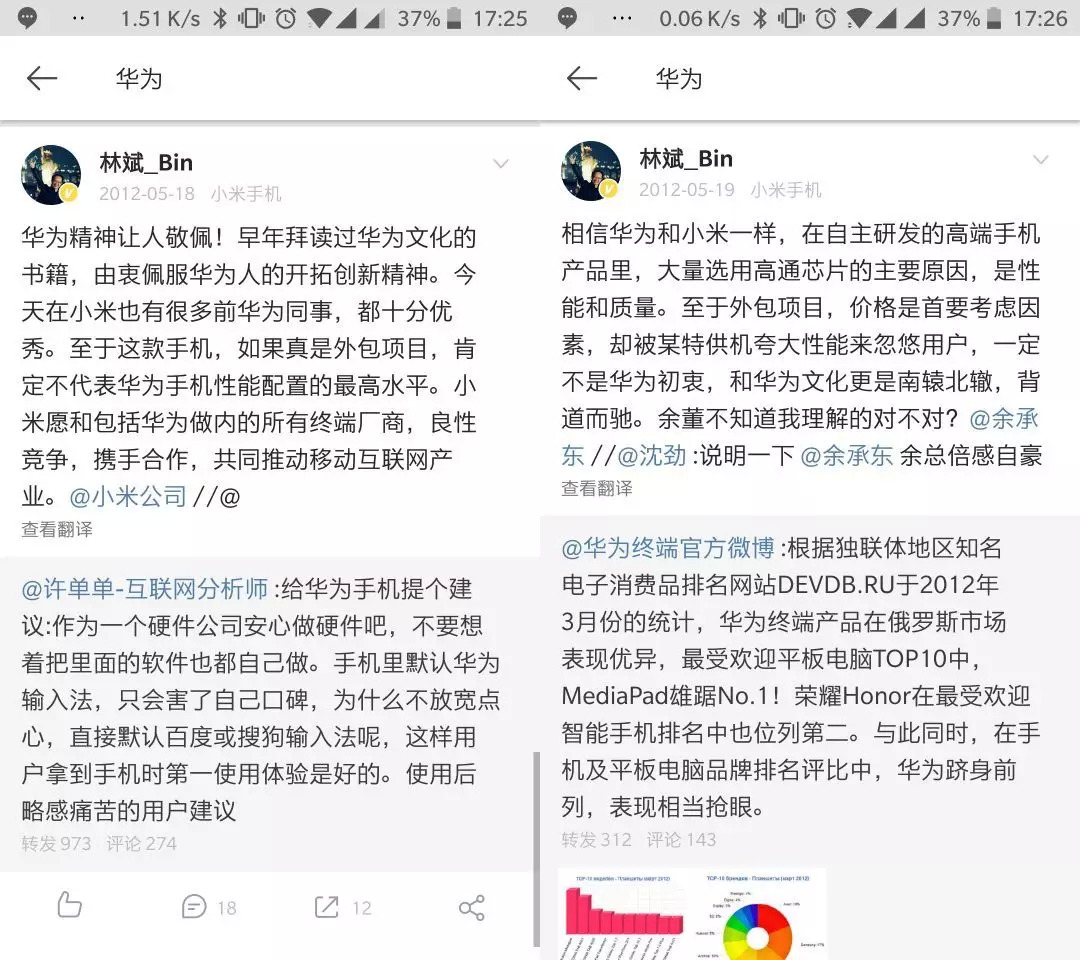Open the @华为终端官方微博 profile link
1080x960 pixels.
pyautogui.click(x=668, y=548)
